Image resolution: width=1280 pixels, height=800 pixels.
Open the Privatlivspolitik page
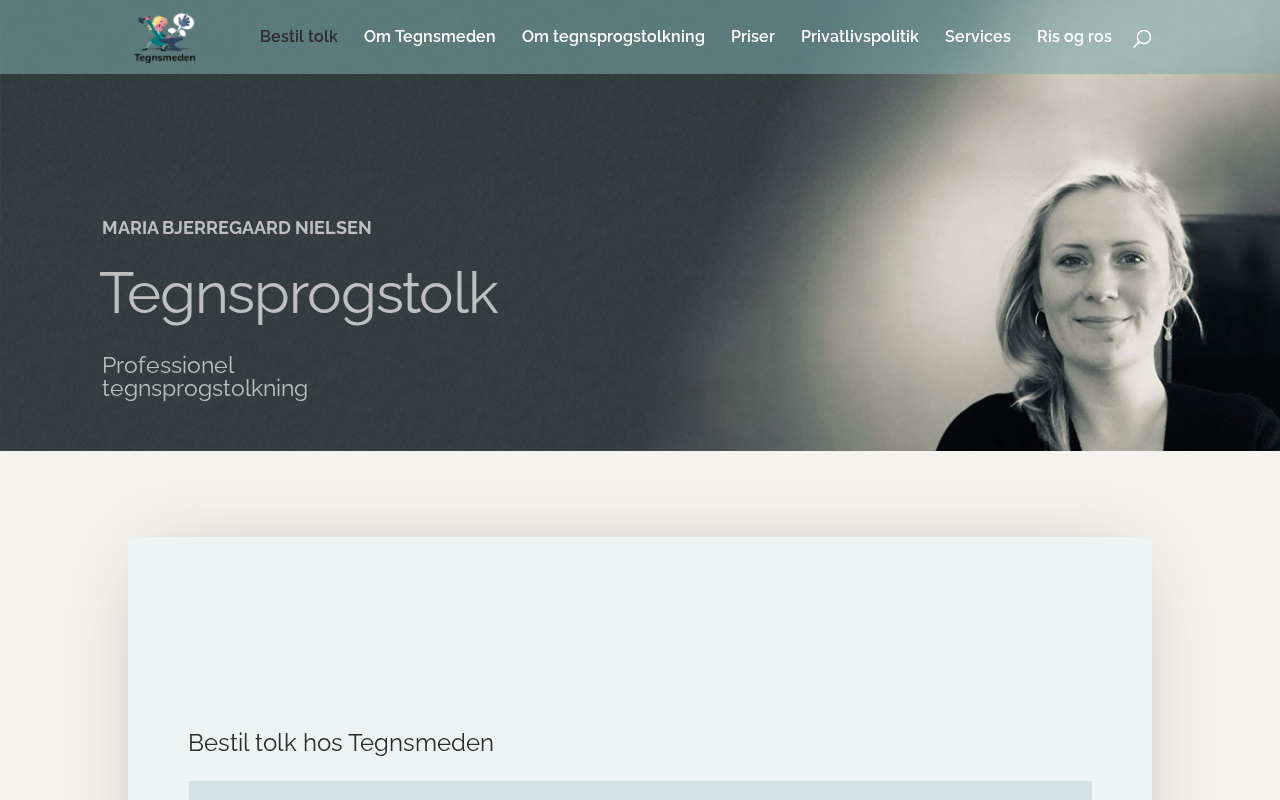[x=860, y=37]
